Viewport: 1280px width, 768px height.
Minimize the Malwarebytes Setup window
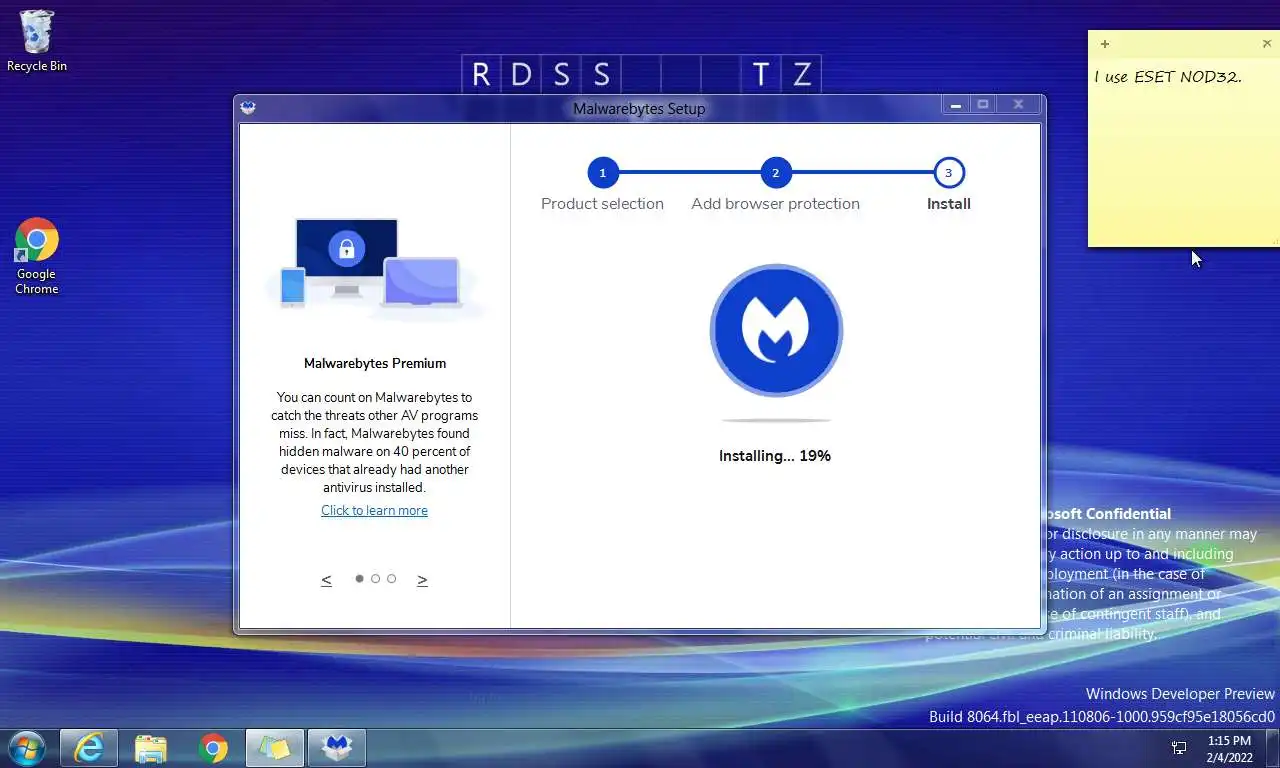click(956, 104)
